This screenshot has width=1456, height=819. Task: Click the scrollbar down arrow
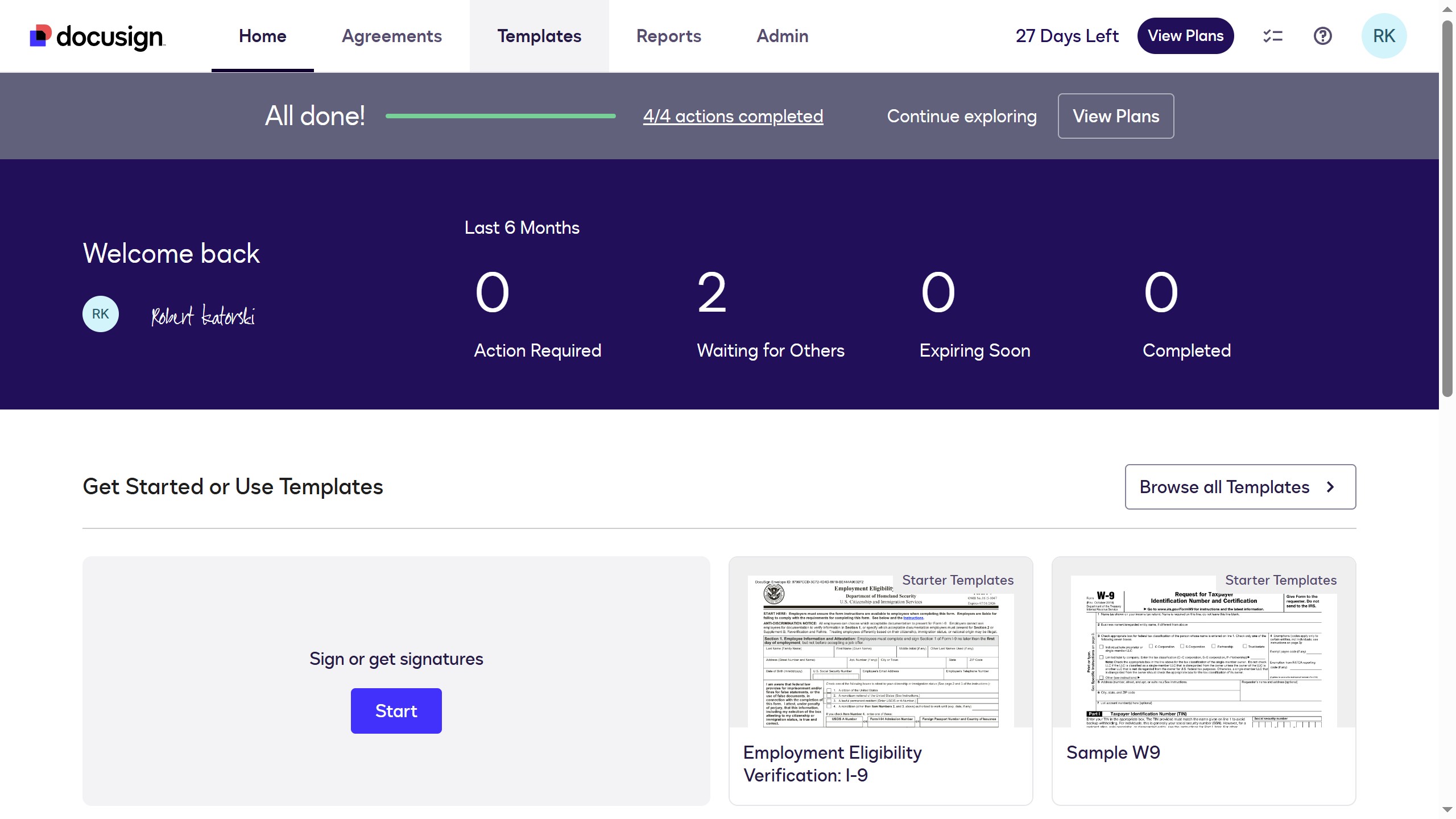(x=1447, y=809)
